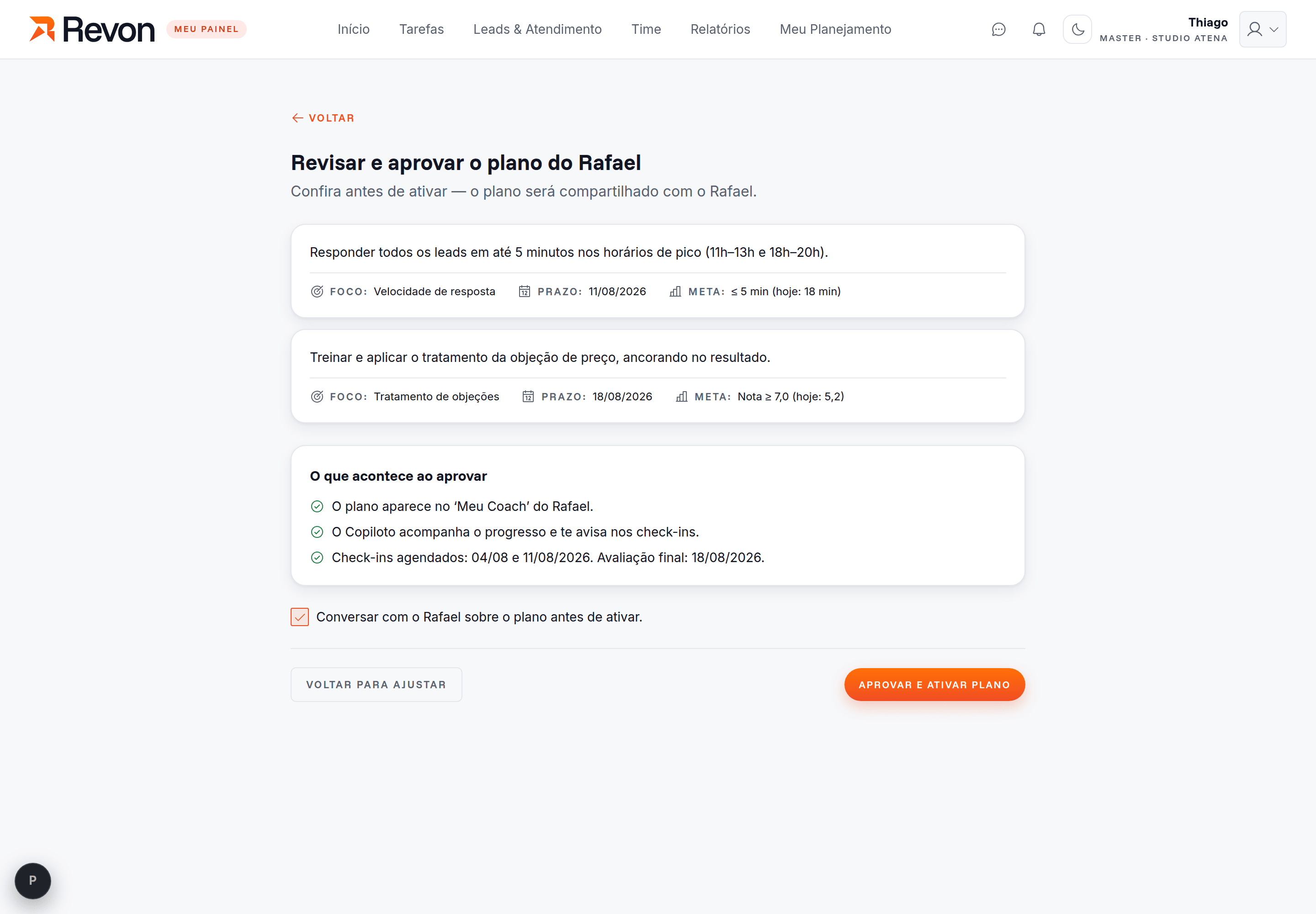Open the chat messages icon

click(x=998, y=29)
